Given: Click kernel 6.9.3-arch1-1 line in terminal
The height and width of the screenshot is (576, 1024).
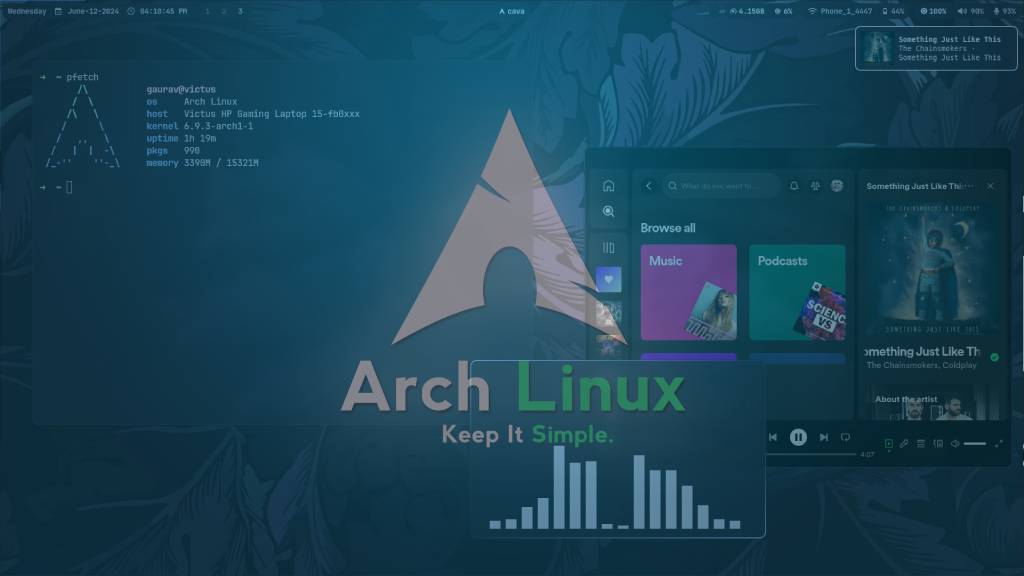Looking at the screenshot, I should [x=200, y=126].
